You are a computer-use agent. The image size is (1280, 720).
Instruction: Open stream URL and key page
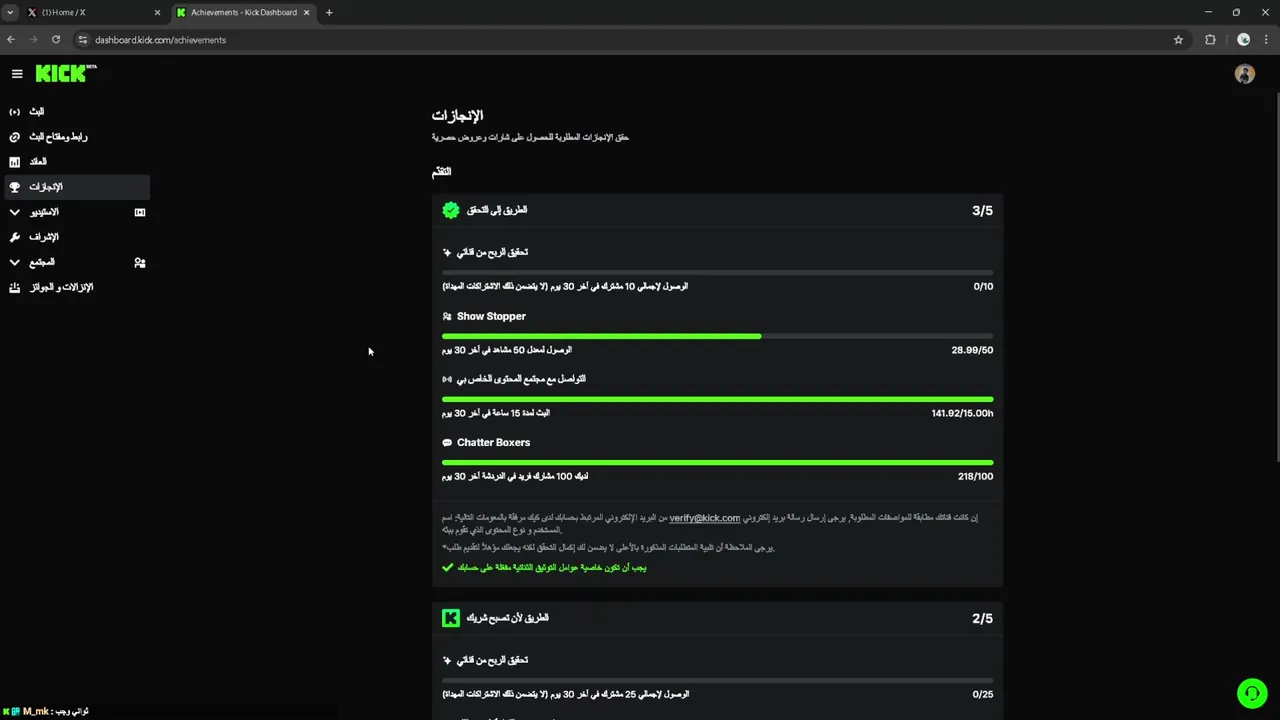coord(57,137)
